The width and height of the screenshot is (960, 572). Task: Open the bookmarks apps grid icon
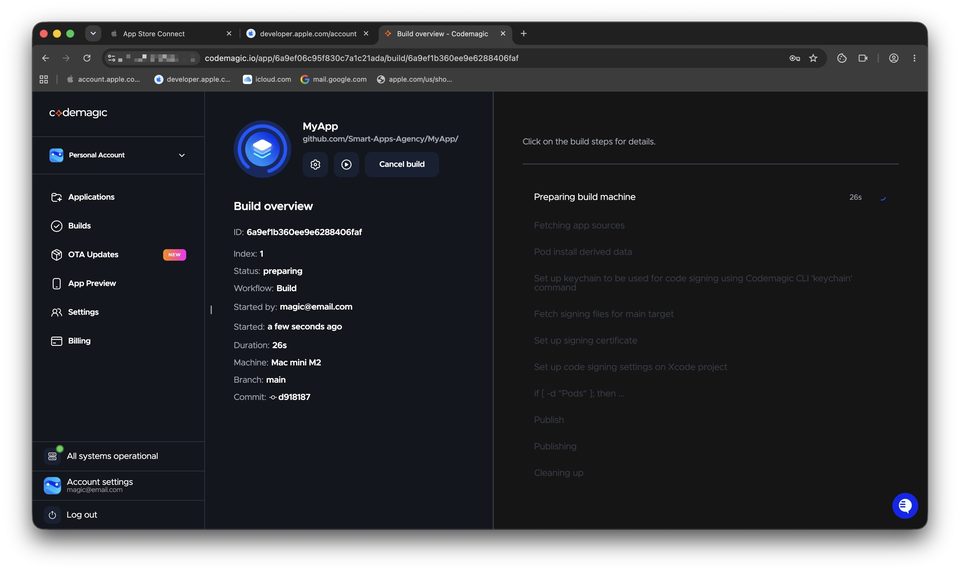click(44, 80)
